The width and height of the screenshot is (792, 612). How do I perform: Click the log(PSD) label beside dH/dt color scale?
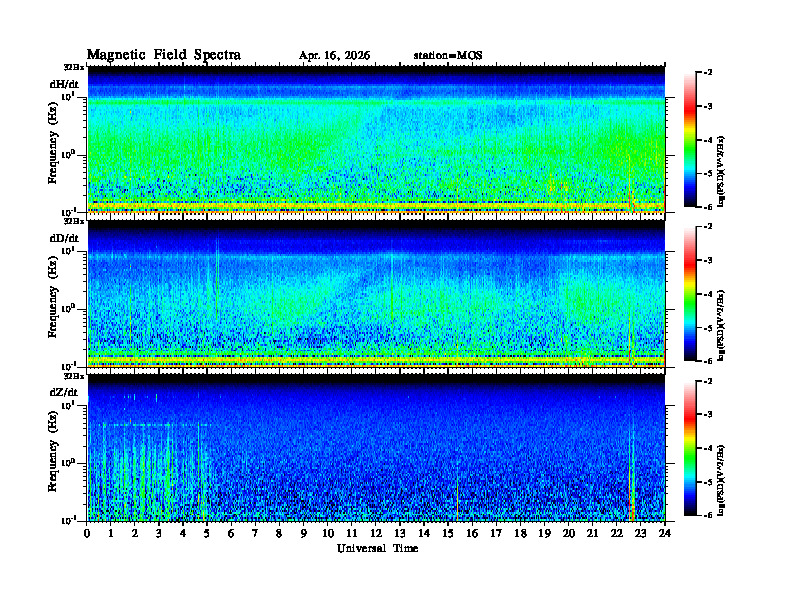(x=721, y=171)
